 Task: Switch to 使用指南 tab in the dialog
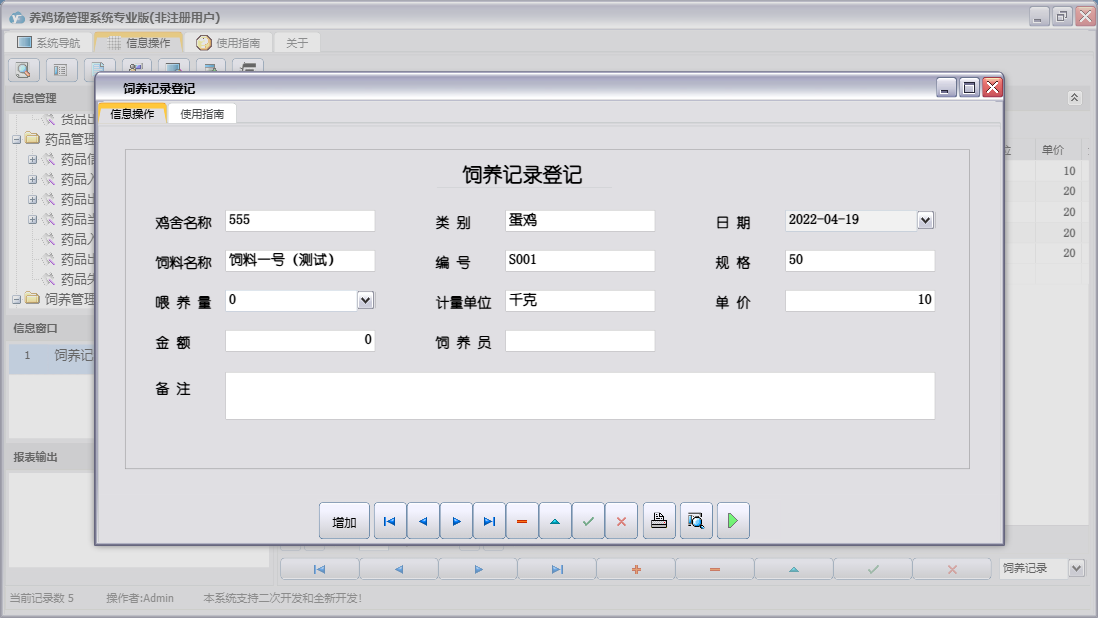202,114
